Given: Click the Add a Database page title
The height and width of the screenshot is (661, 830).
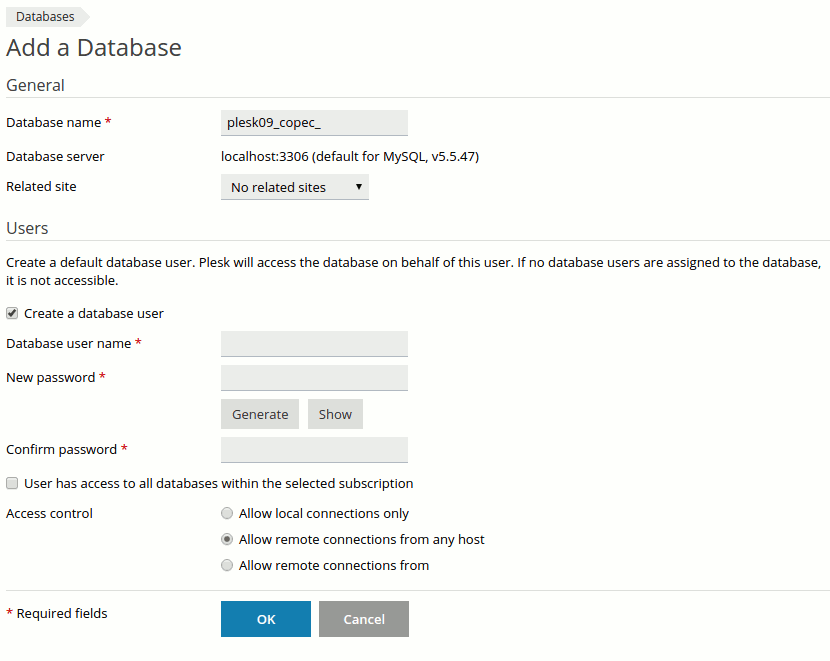Looking at the screenshot, I should pyautogui.click(x=94, y=47).
